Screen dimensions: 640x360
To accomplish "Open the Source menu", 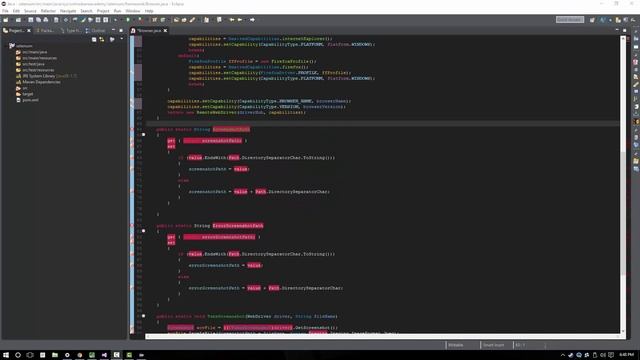I will click(x=30, y=11).
